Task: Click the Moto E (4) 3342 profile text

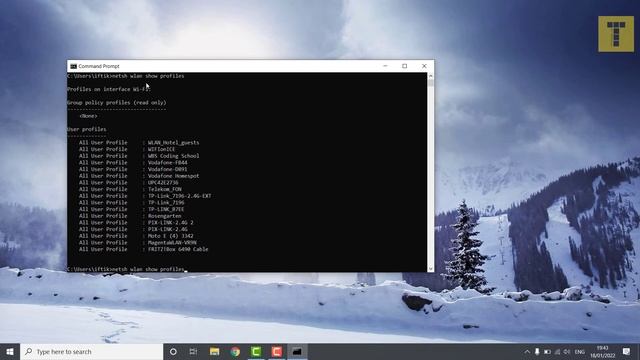Action: 171,236
